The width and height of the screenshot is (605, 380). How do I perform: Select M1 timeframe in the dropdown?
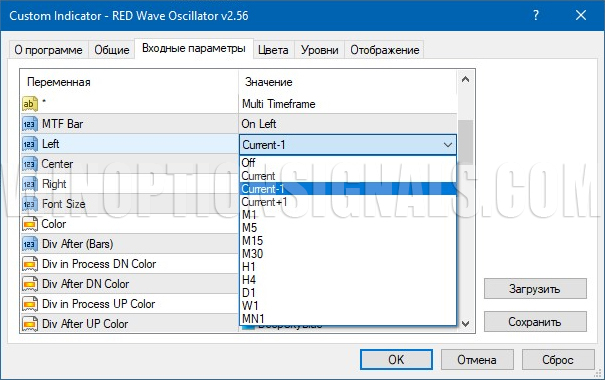(x=348, y=215)
